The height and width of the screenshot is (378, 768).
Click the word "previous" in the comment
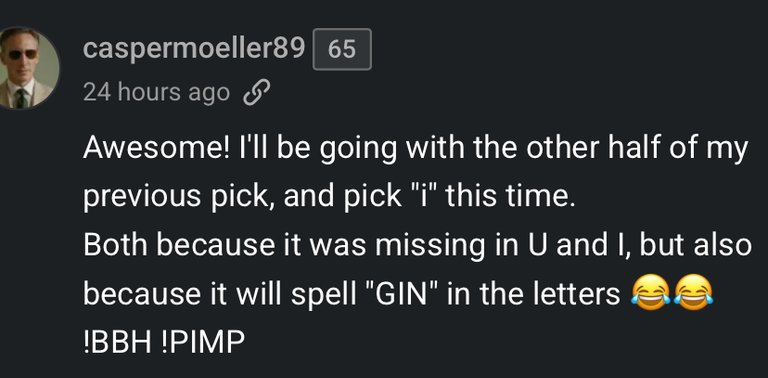click(142, 198)
